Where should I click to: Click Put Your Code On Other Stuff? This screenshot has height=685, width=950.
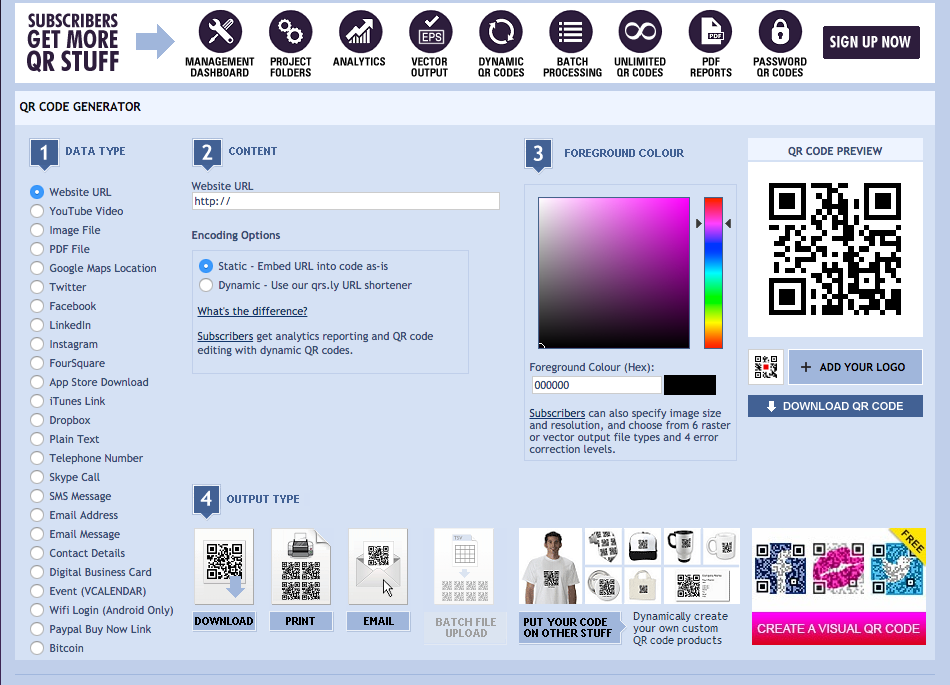(569, 627)
